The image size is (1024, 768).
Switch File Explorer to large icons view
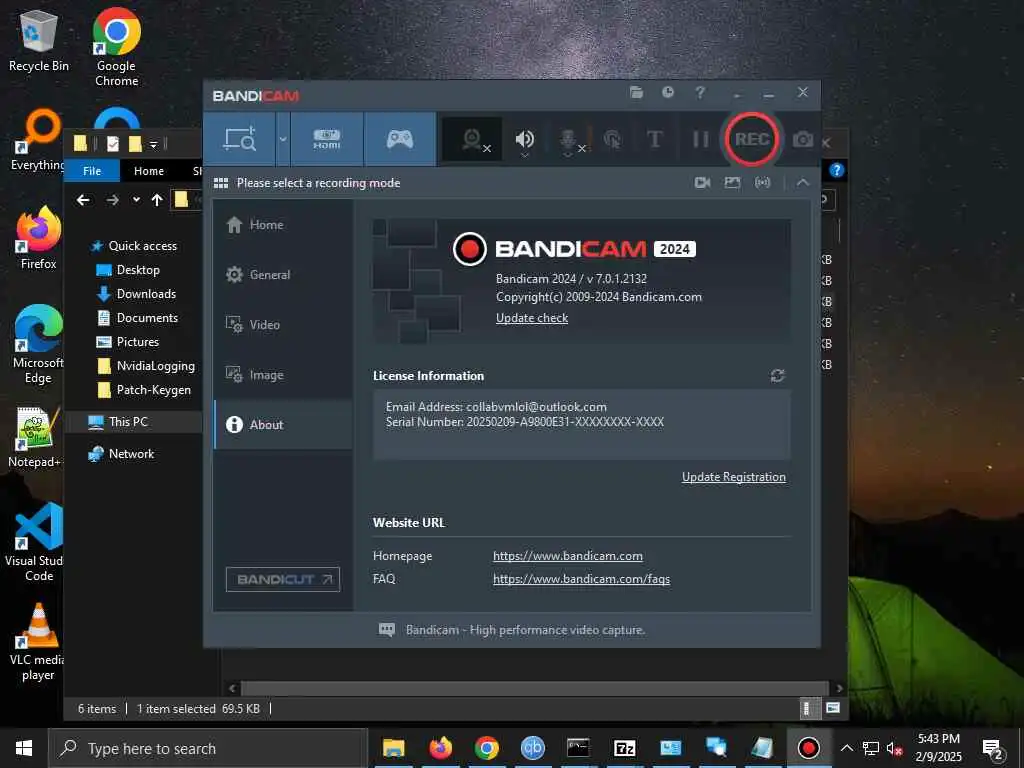point(833,708)
